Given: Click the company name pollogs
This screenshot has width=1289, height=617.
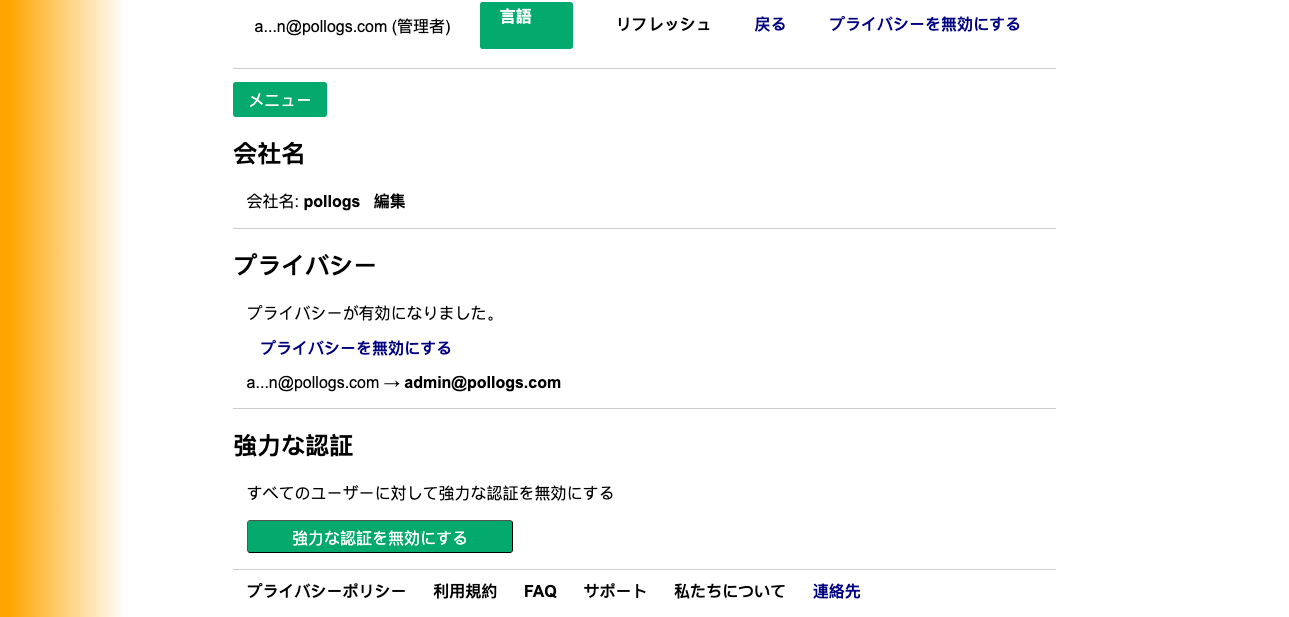Looking at the screenshot, I should pos(334,201).
